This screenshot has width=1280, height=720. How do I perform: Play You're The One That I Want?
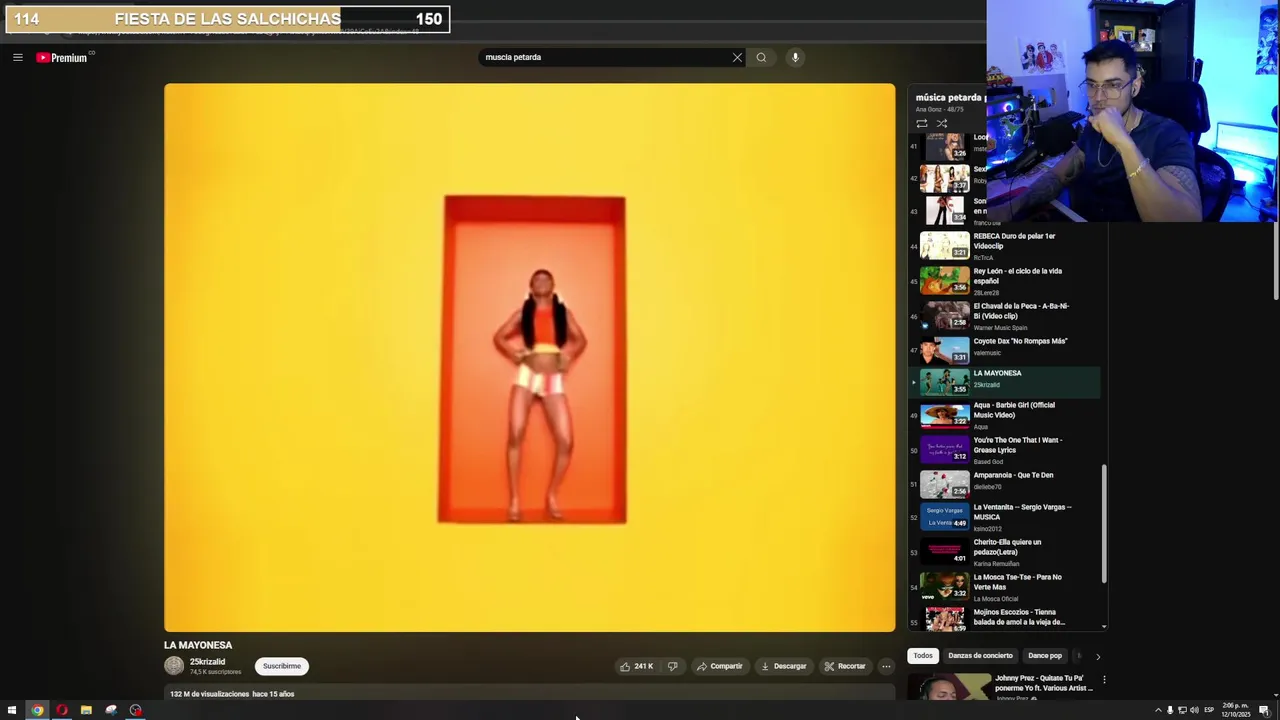1005,450
